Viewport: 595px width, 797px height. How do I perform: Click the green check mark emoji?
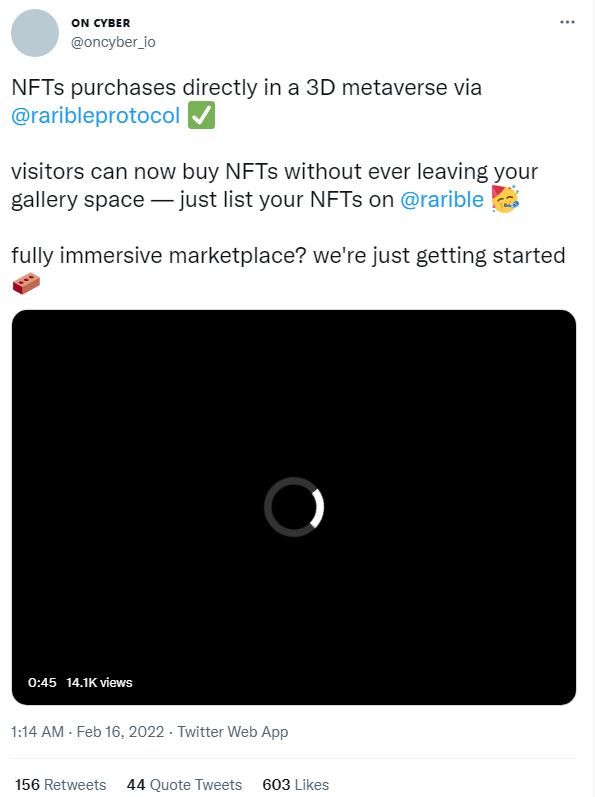pyautogui.click(x=201, y=115)
